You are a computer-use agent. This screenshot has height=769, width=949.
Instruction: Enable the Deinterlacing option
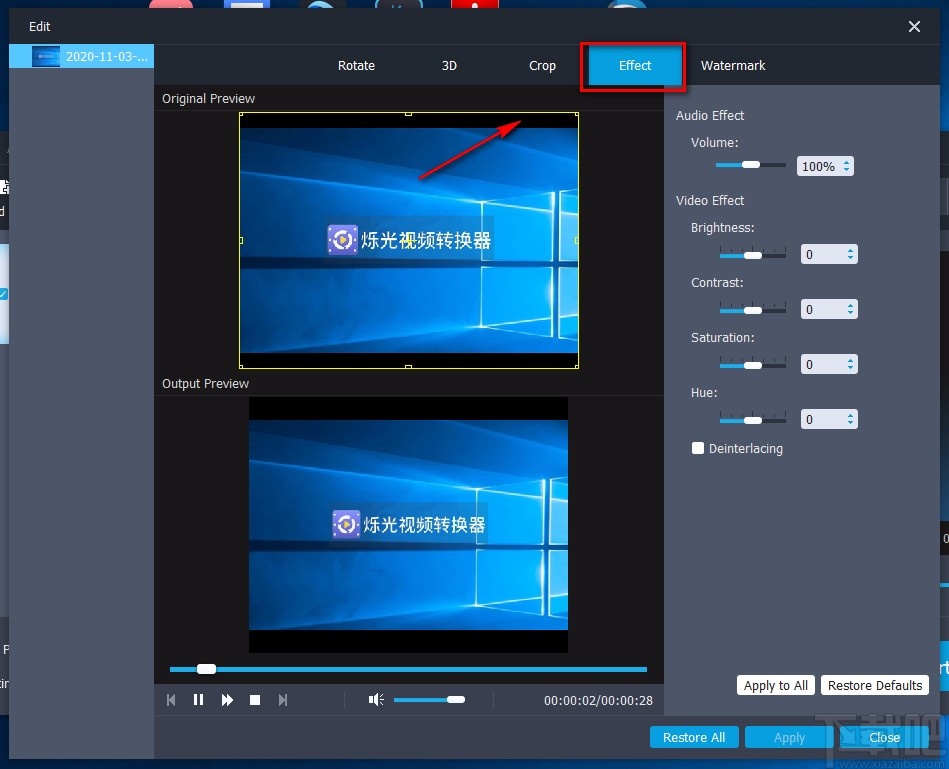pos(698,448)
